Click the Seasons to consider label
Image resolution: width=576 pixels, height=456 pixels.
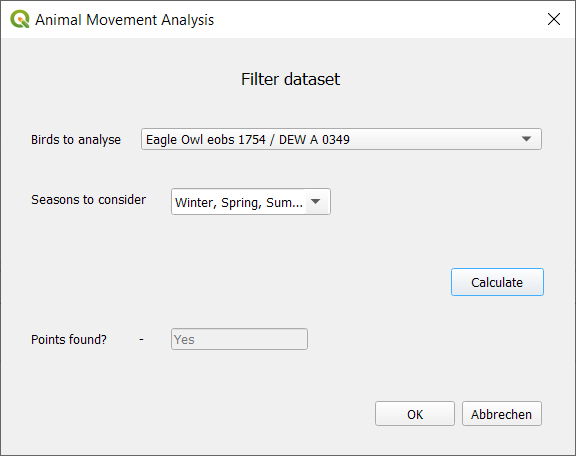point(89,200)
